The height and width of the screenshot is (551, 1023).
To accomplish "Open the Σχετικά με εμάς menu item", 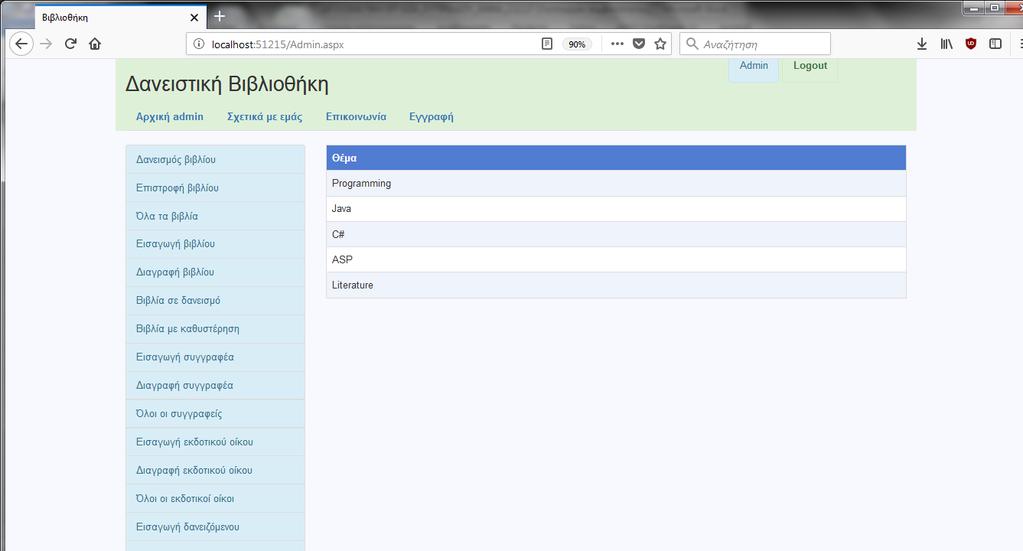I will [x=264, y=117].
